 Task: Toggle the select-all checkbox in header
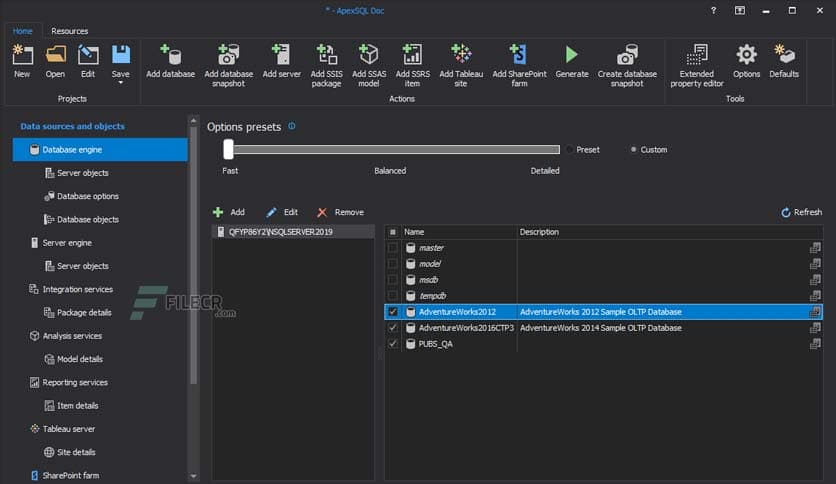pos(393,232)
